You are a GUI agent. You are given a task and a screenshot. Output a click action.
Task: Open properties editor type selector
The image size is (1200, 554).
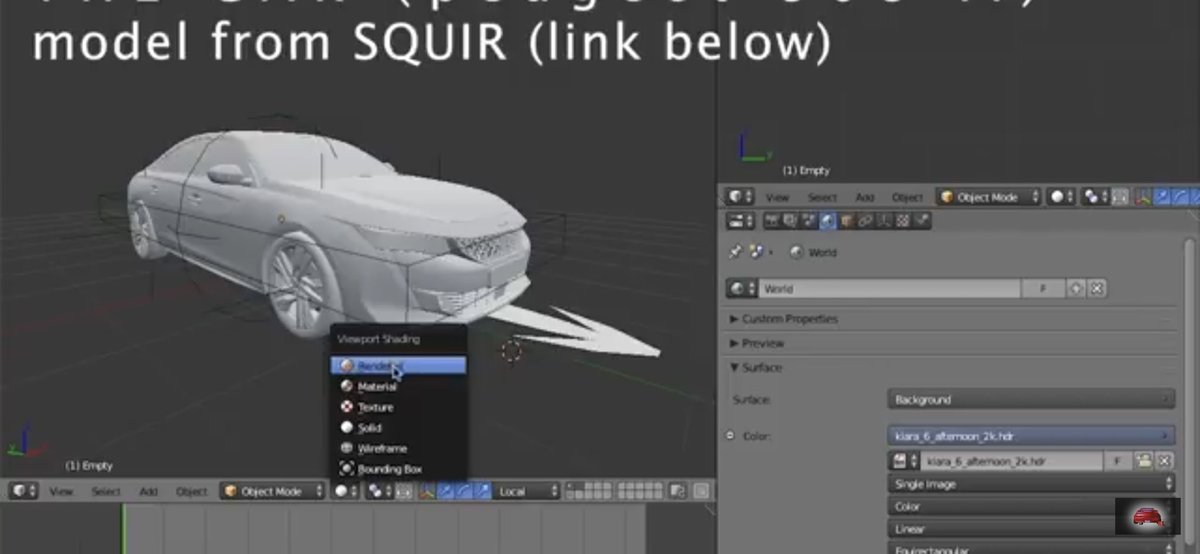(x=740, y=221)
